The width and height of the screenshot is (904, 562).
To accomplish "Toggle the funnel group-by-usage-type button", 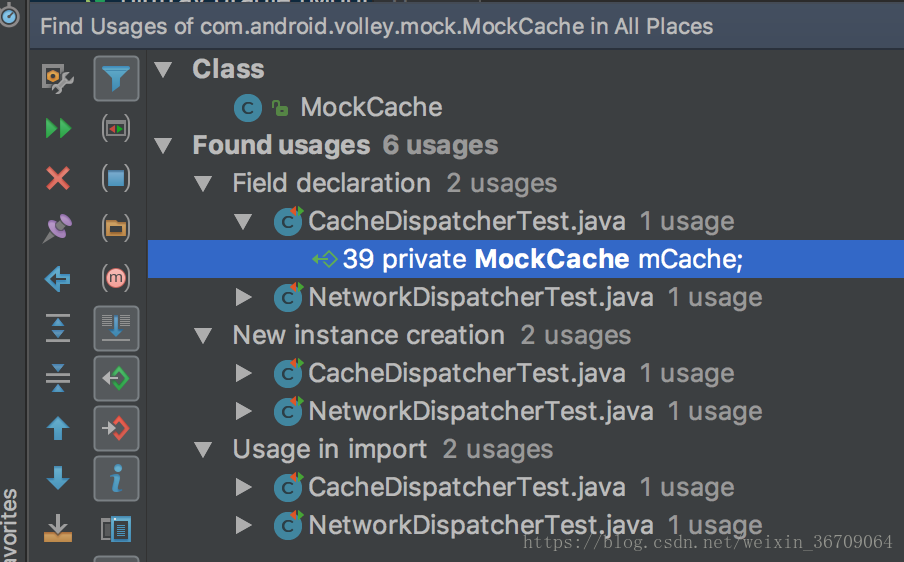I will 116,78.
